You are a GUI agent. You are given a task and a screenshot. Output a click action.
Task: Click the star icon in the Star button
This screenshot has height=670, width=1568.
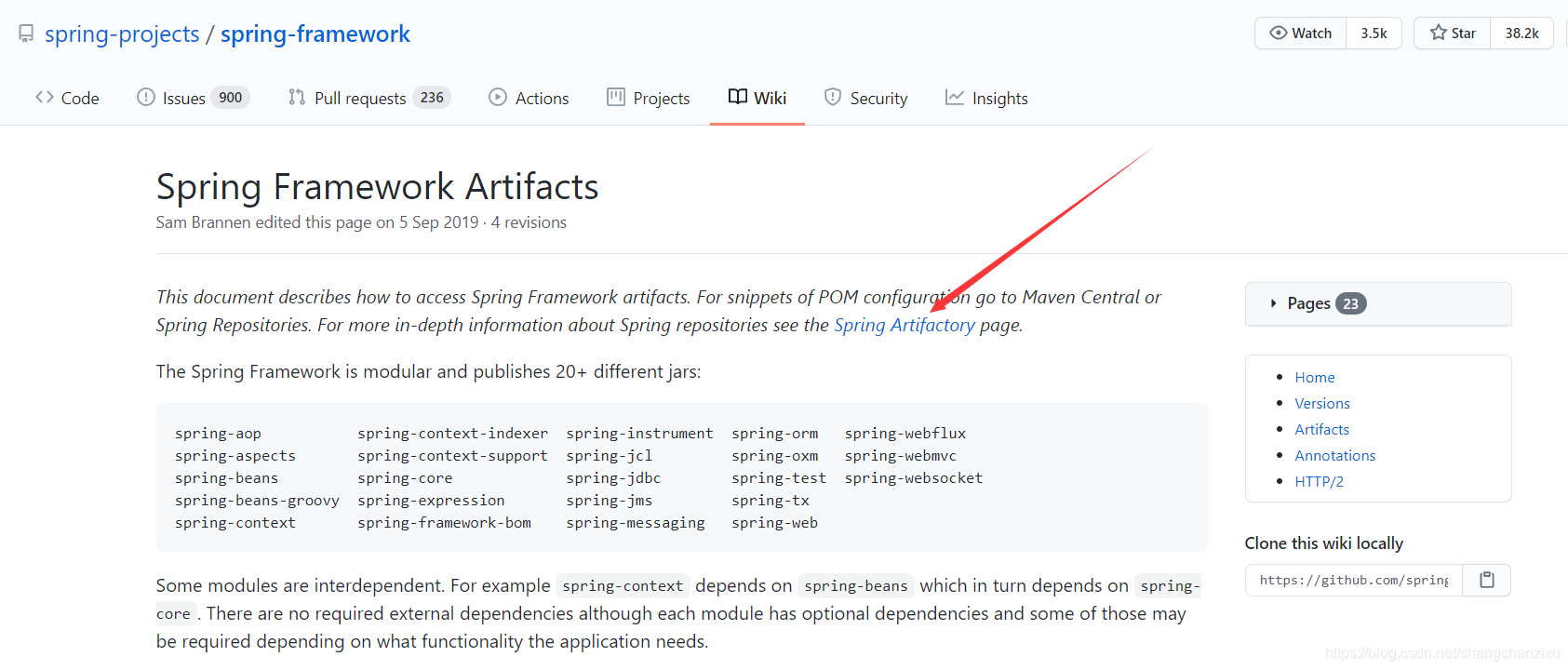(1439, 33)
